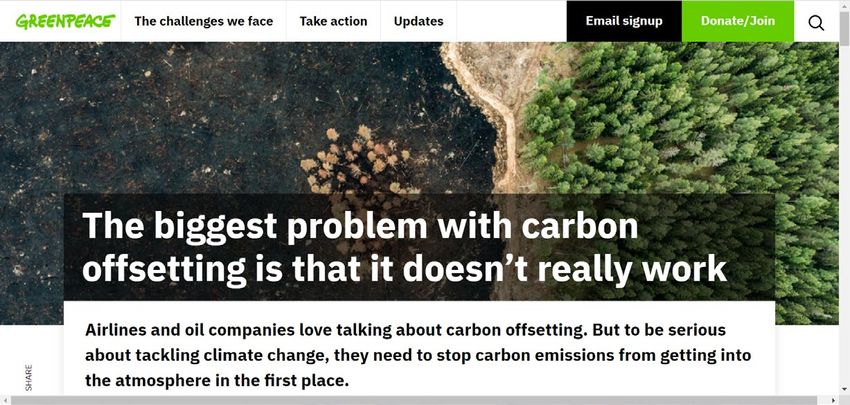Click the vertical scrollbar up arrow

(844, 5)
